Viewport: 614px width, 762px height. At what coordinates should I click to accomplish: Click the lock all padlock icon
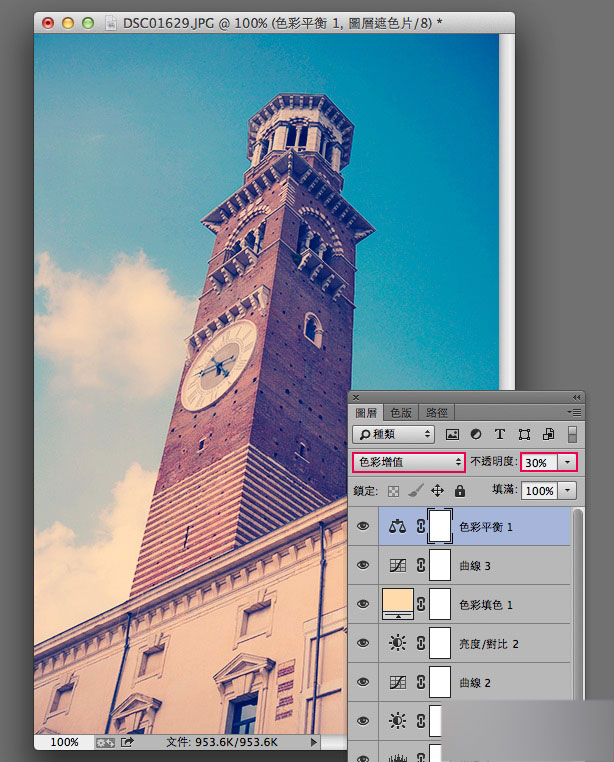tap(459, 491)
